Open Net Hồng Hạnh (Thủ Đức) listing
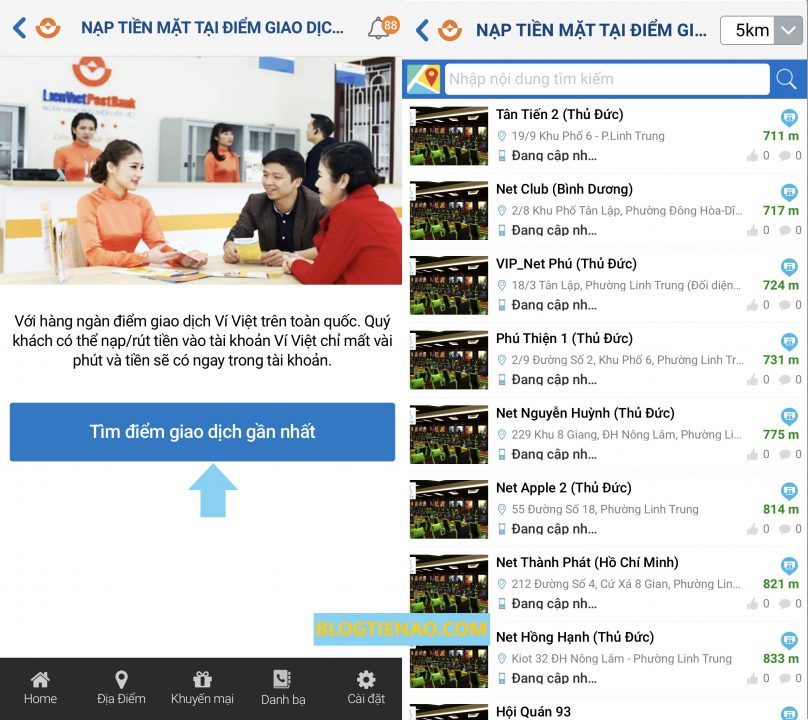Viewport: 808px width, 720px height. [x=605, y=659]
